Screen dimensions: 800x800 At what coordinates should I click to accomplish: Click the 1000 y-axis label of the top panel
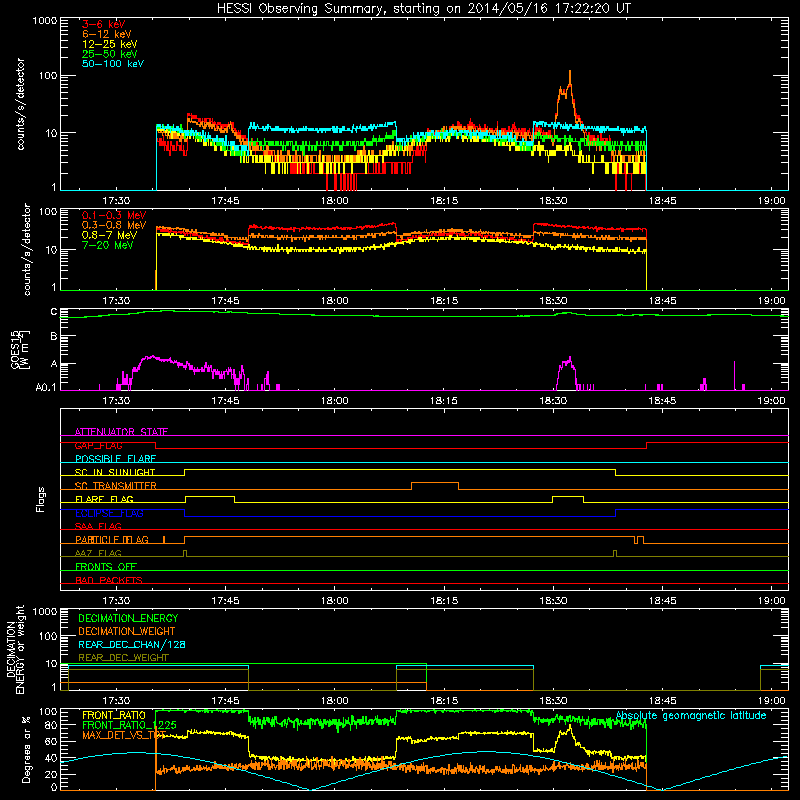pyautogui.click(x=44, y=21)
